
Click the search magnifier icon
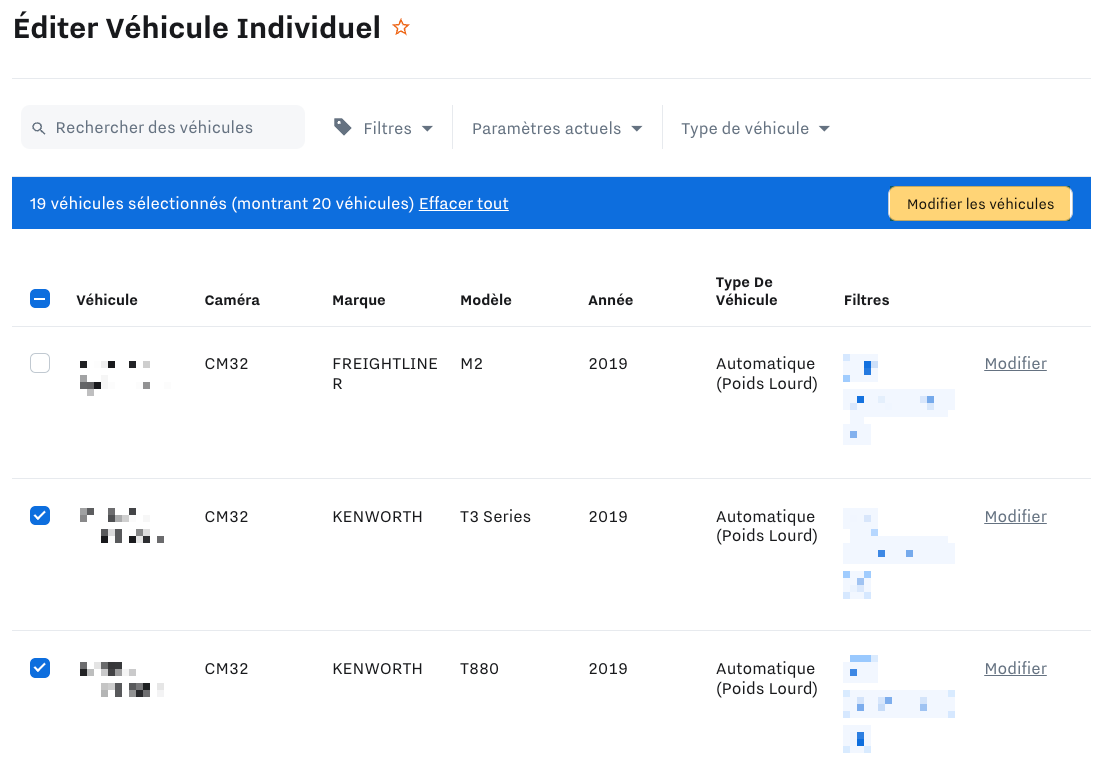(x=39, y=128)
